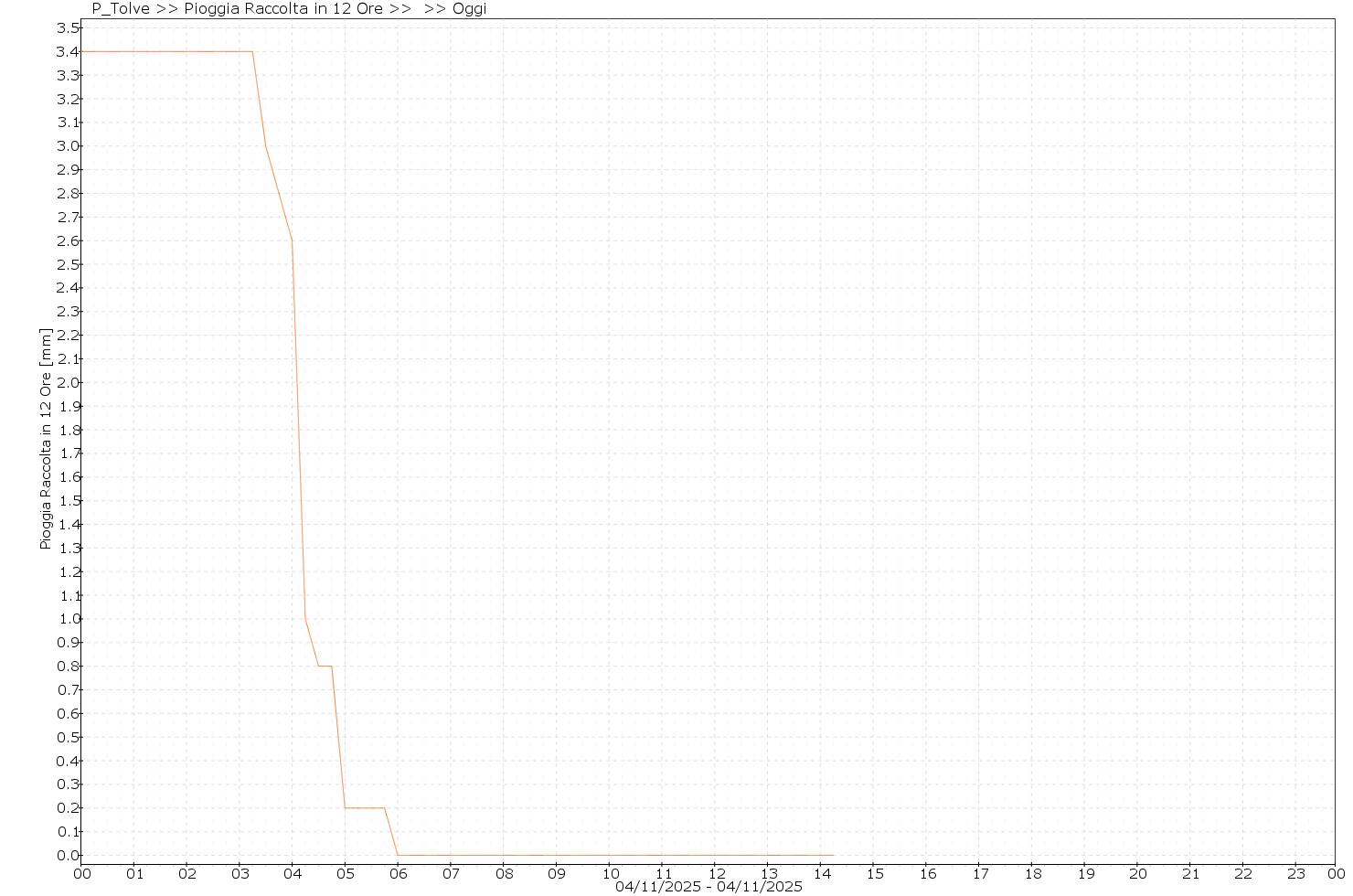Image resolution: width=1353 pixels, height=896 pixels.
Task: Click the end of the zero line after 14
Action: pyautogui.click(x=833, y=856)
